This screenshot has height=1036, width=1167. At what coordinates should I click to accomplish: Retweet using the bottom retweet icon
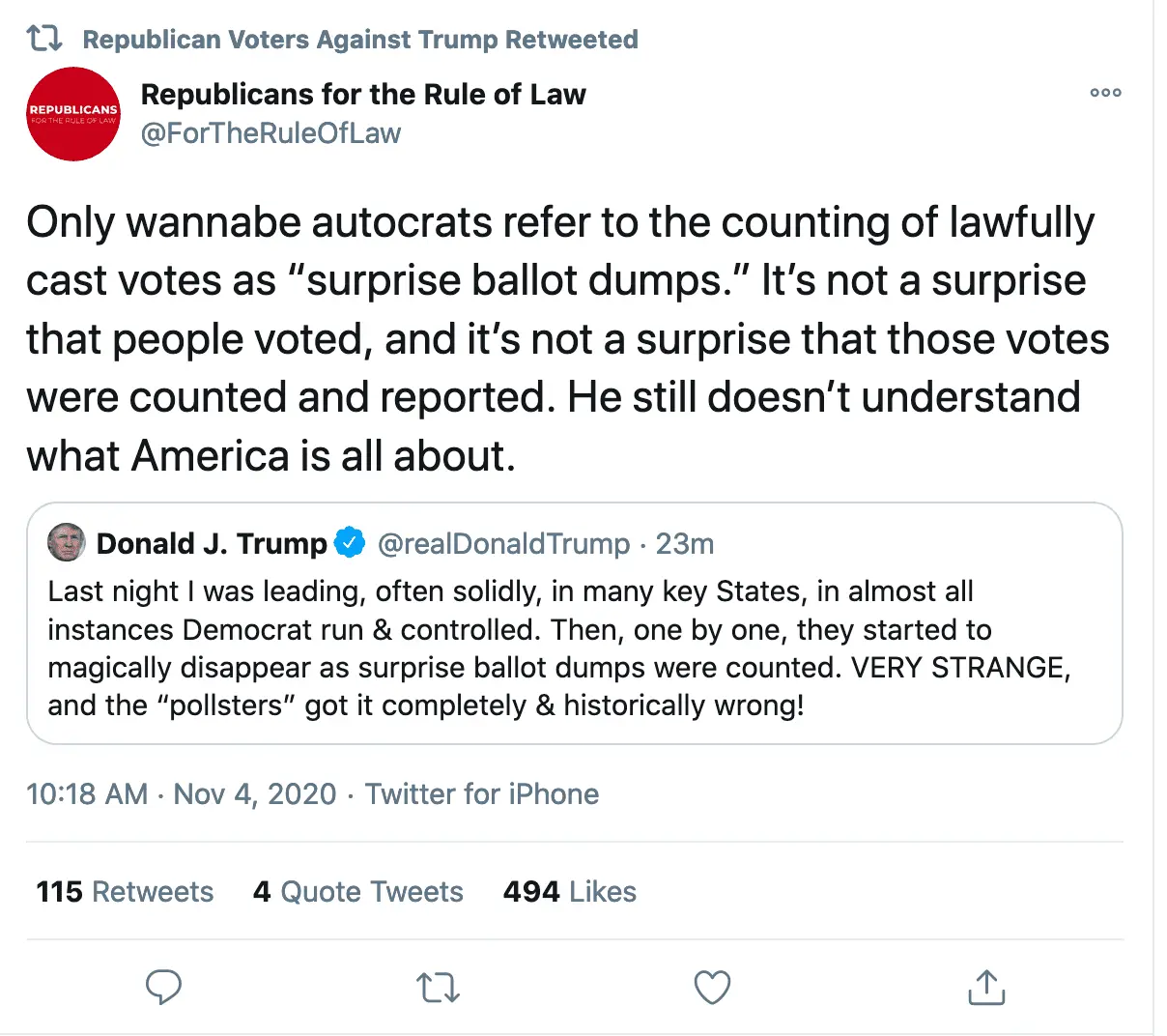pyautogui.click(x=438, y=988)
